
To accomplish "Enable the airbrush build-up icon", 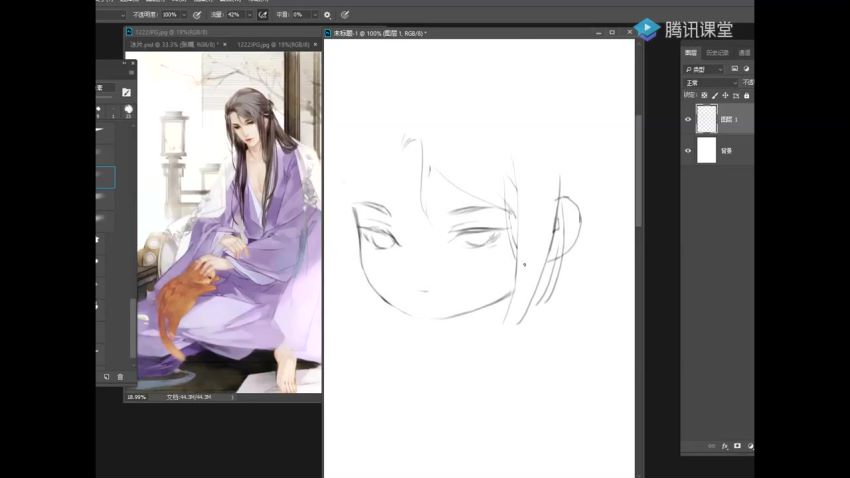I will point(263,15).
